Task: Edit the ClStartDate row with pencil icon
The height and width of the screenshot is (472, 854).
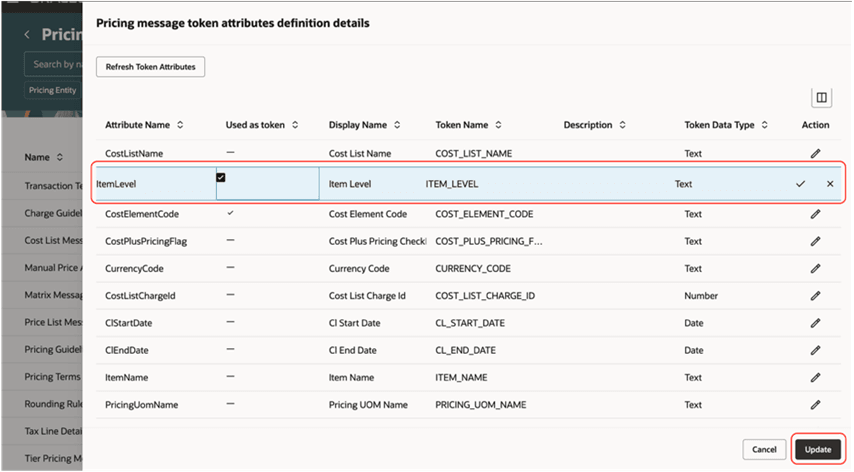Action: coord(815,323)
